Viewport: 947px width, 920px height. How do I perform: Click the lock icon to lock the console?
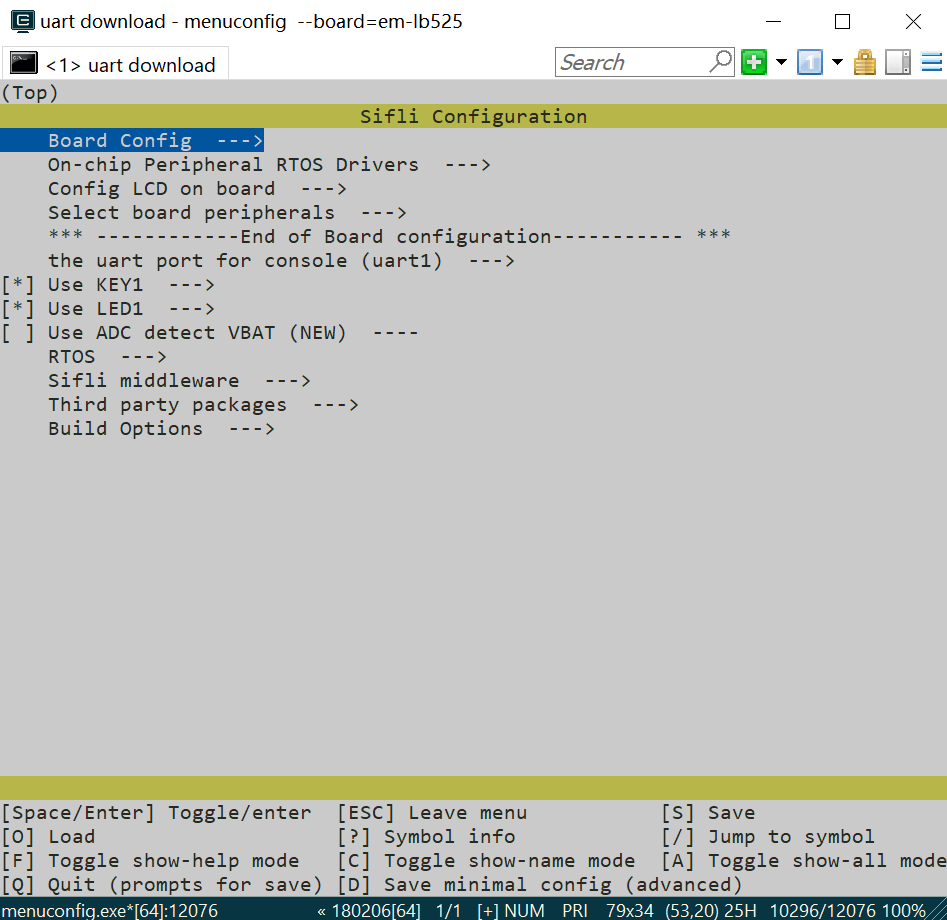(x=864, y=62)
